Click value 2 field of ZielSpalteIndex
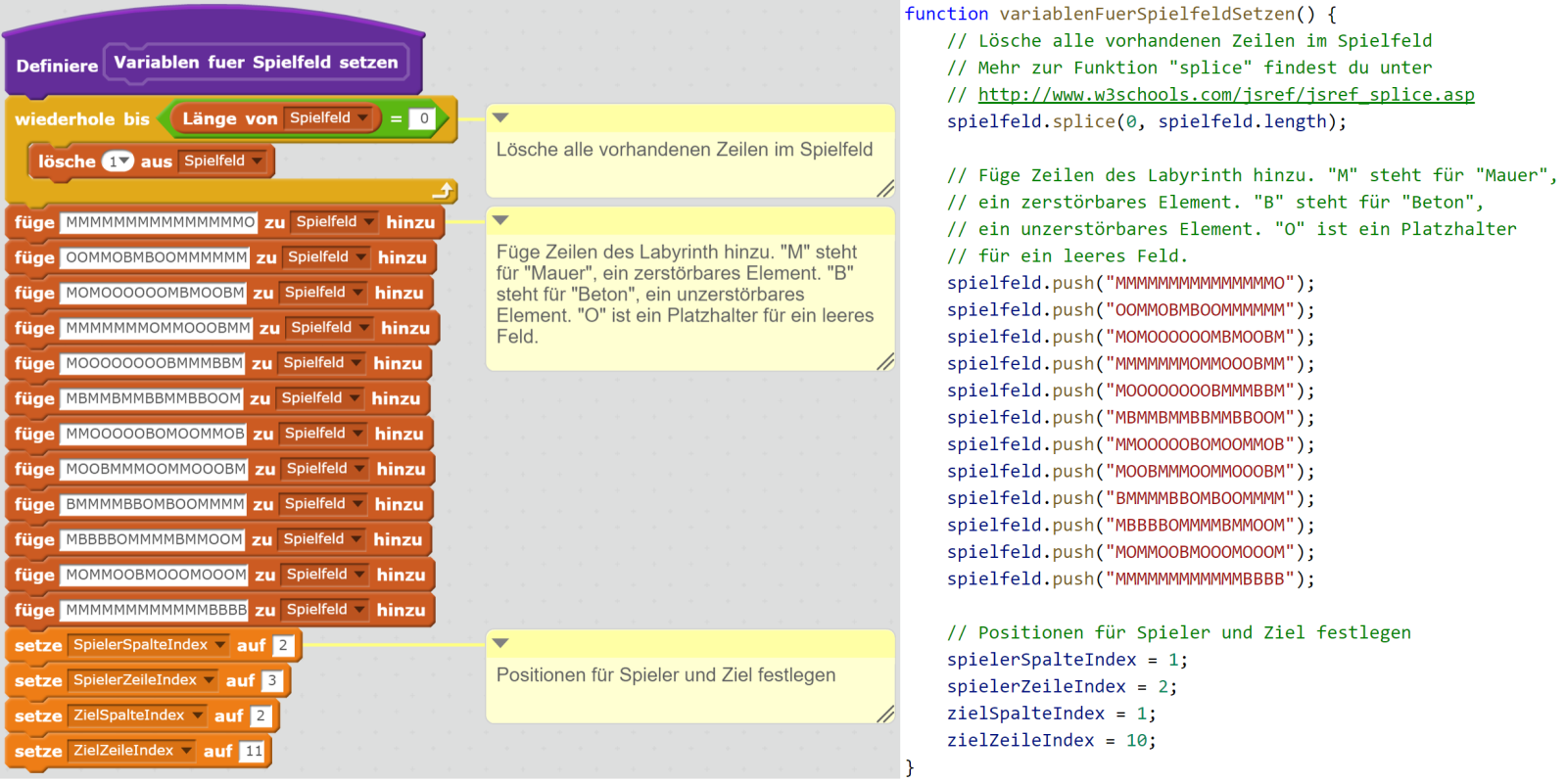The image size is (1566, 784). coord(261,715)
